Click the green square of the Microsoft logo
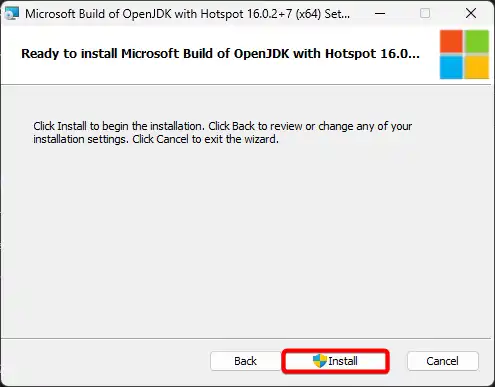Viewport: 495px width, 387px height. coord(477,41)
